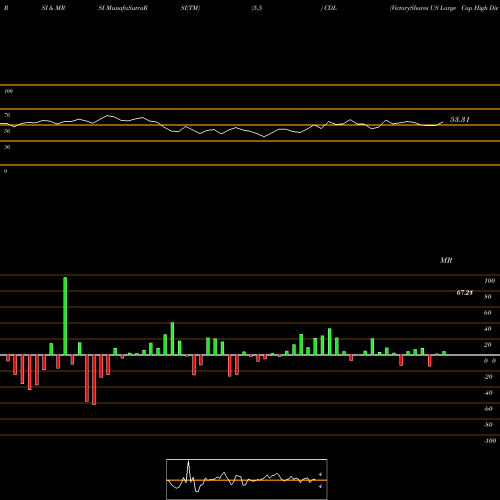Click the tallest green MR histogram bar
500x500 pixels.
(65, 316)
